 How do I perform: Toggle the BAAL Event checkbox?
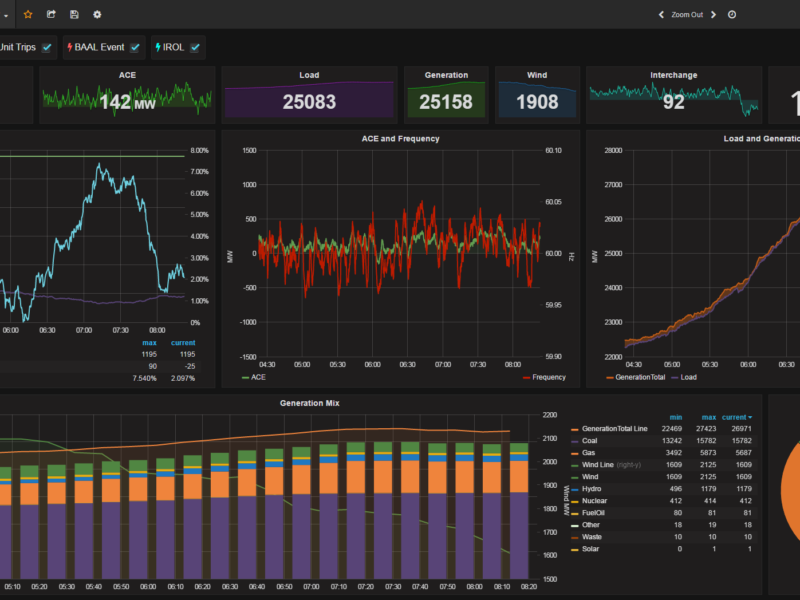point(135,47)
